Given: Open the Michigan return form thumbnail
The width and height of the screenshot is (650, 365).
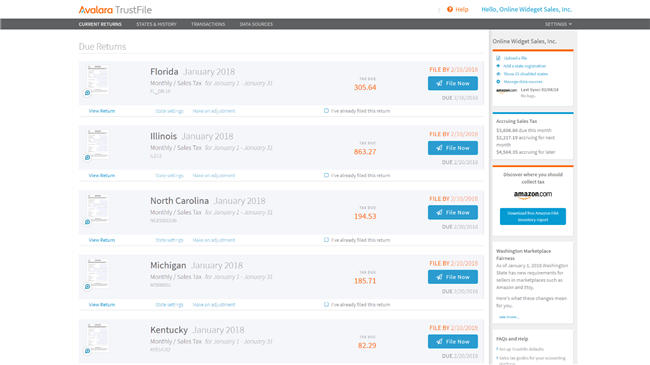Looking at the screenshot, I should [98, 273].
